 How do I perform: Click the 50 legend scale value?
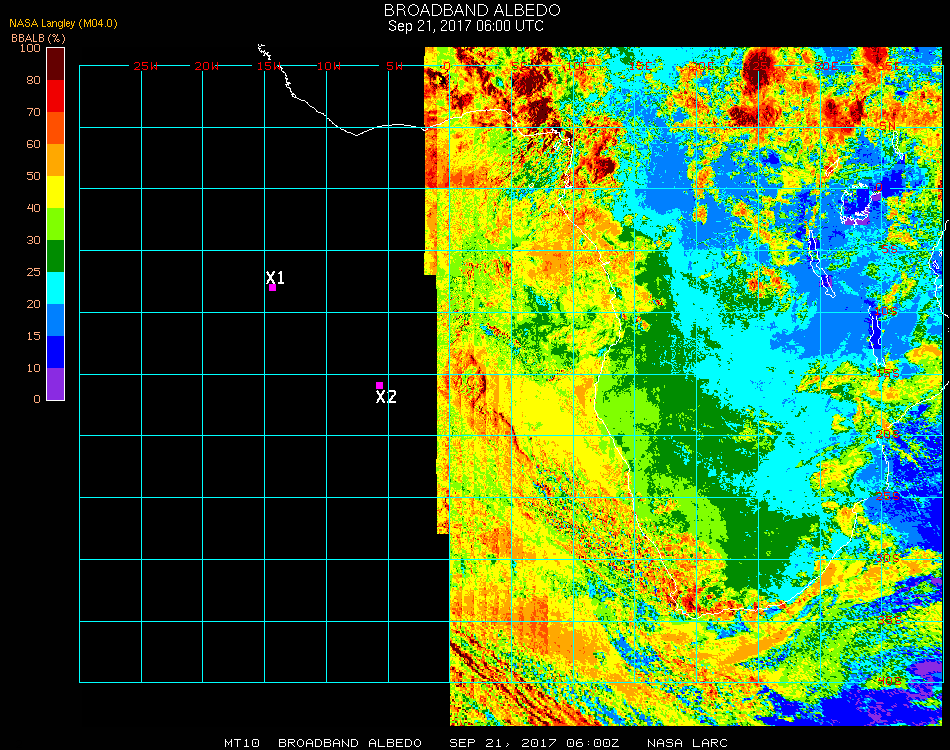[x=33, y=176]
